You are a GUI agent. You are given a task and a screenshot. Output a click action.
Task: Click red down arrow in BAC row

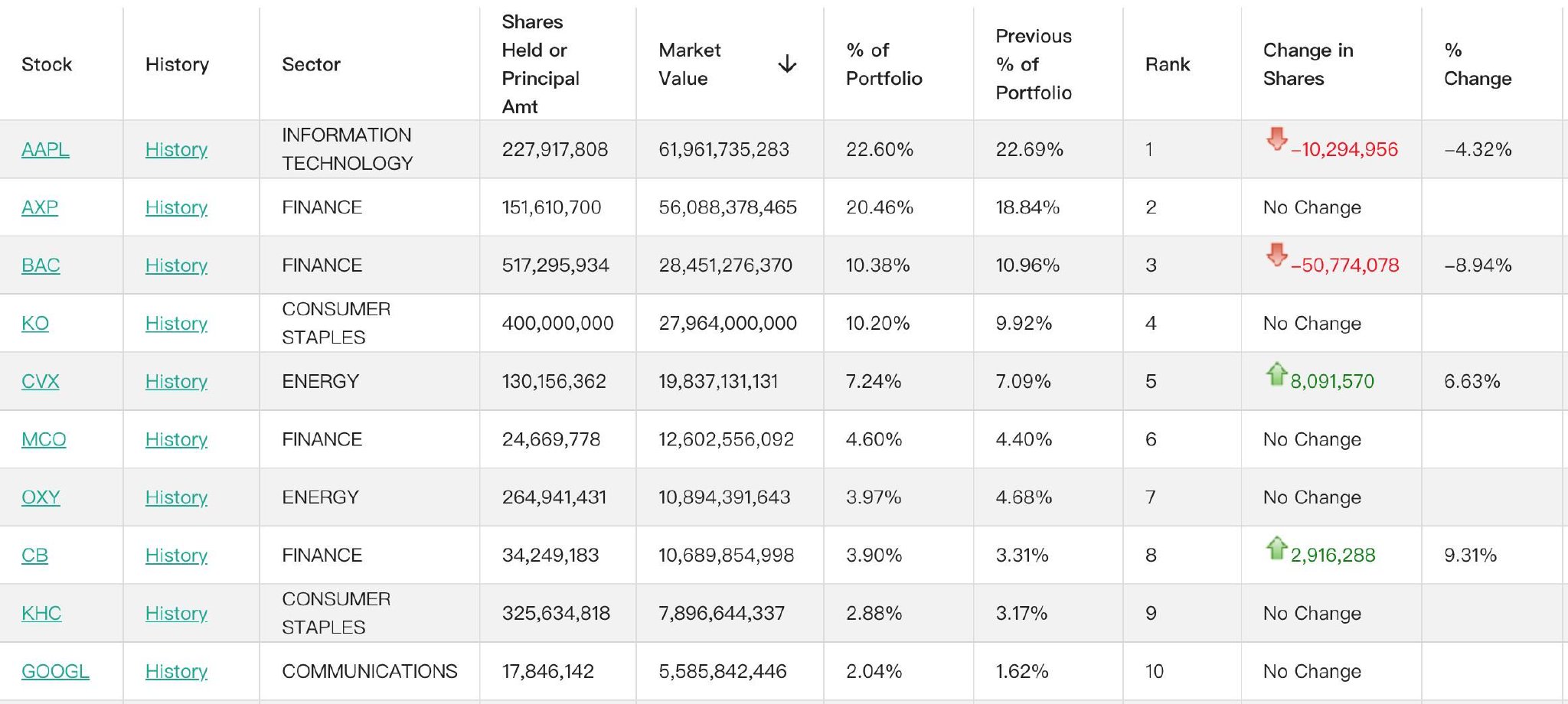tap(1276, 255)
